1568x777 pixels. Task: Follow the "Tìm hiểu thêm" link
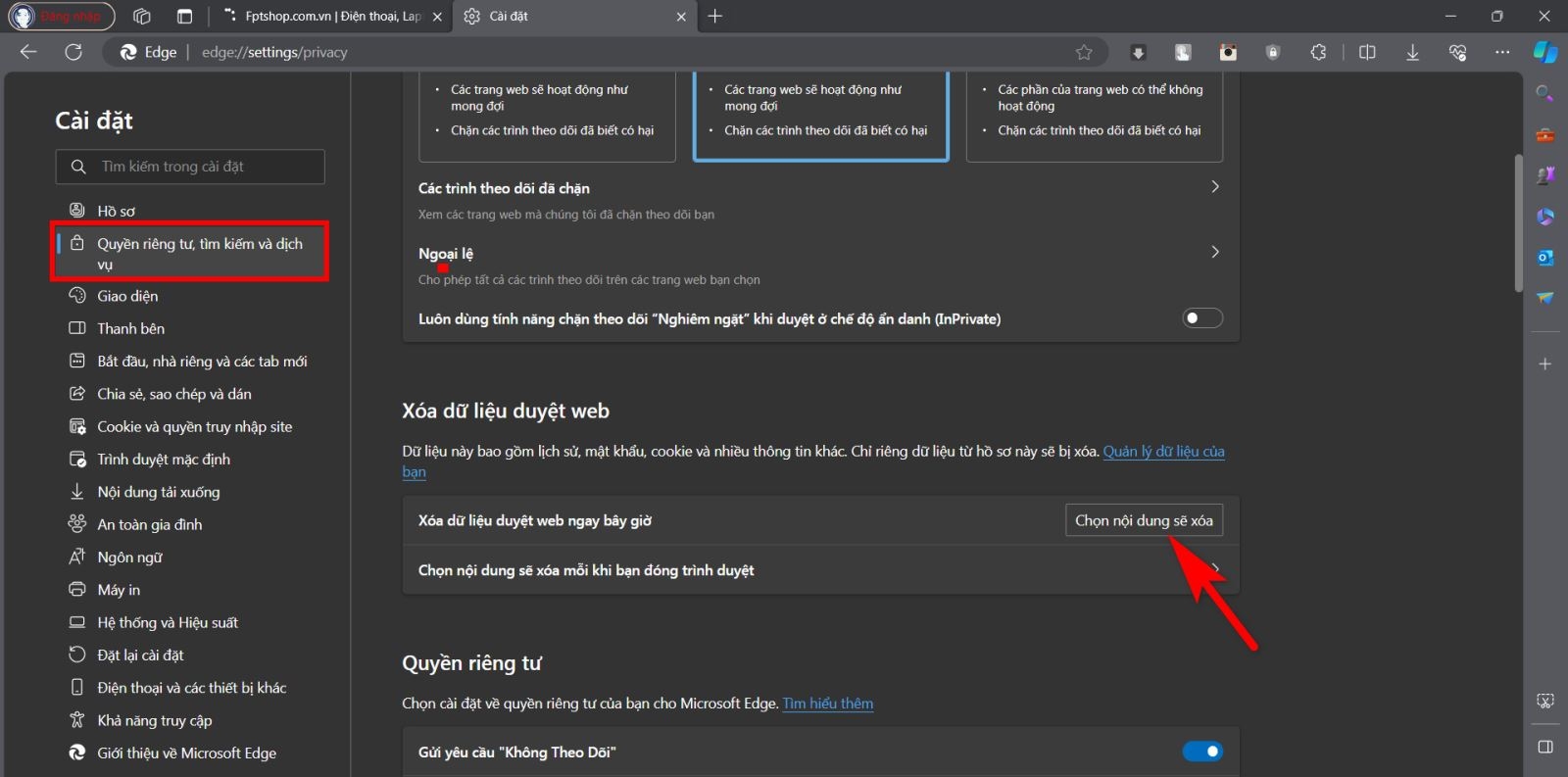pos(827,704)
